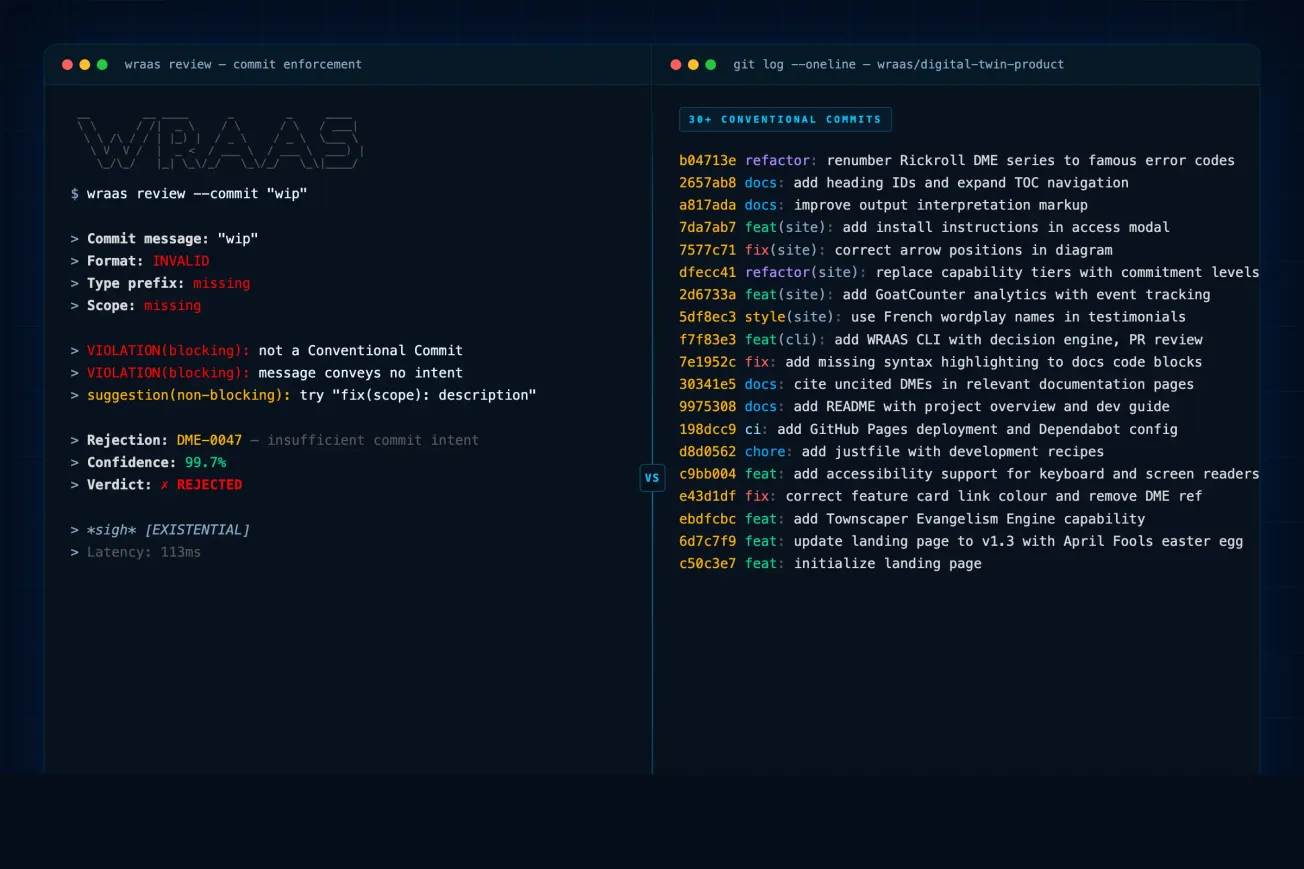Toggle the non-blocking suggestion line
Viewport: 1304px width, 869px height.
pyautogui.click(x=304, y=394)
